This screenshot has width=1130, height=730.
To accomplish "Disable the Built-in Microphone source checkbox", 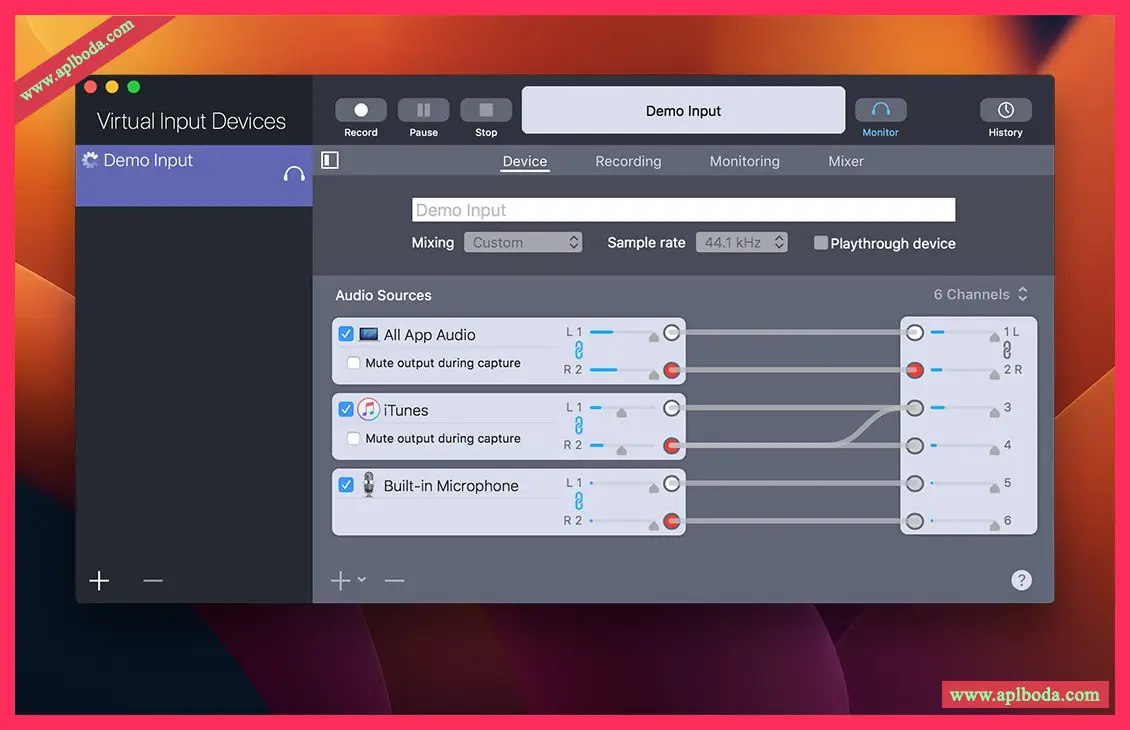I will pos(346,485).
